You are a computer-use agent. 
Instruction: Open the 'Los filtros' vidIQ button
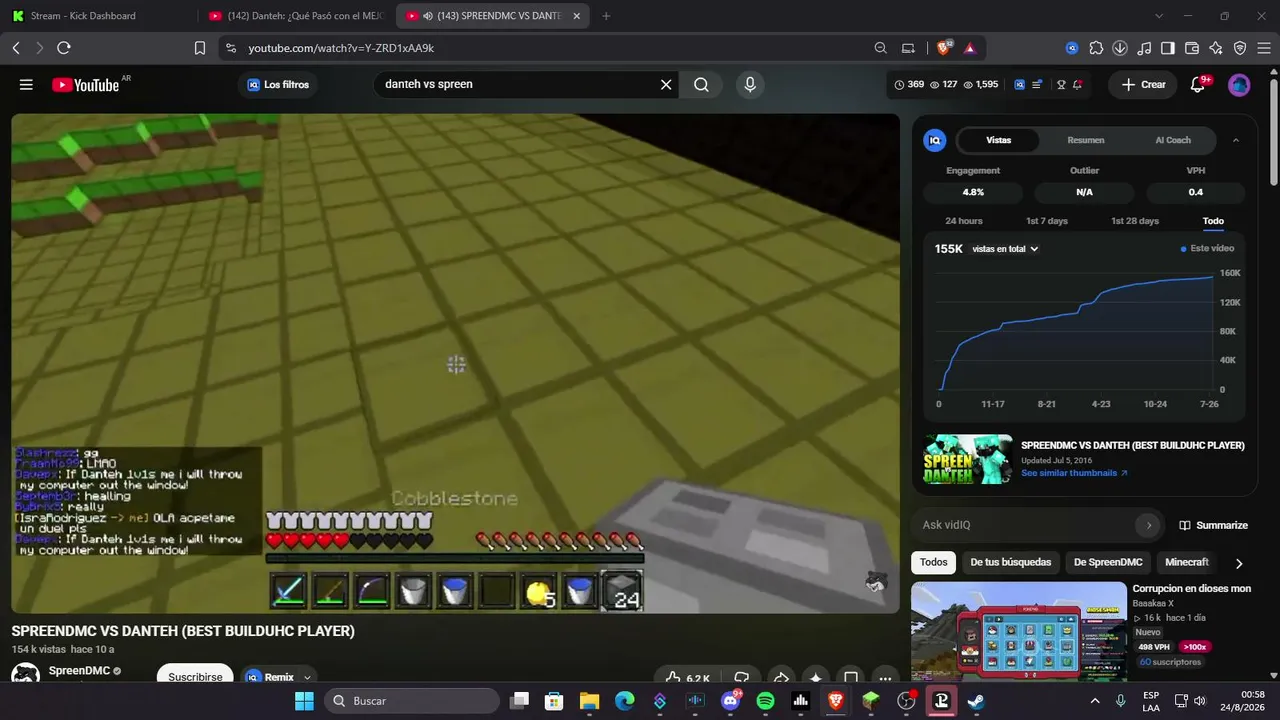pos(278,85)
